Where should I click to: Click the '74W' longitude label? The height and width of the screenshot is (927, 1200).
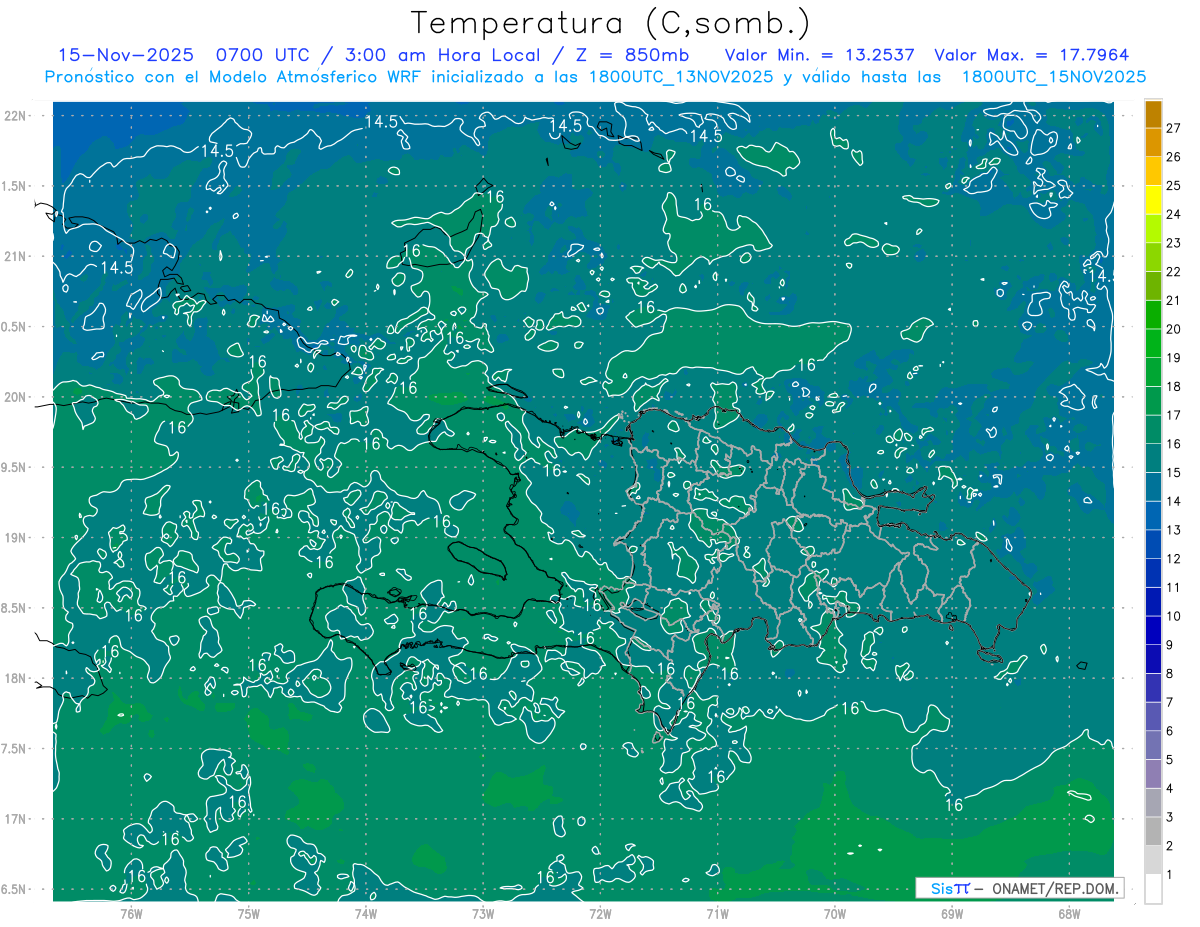366,913
